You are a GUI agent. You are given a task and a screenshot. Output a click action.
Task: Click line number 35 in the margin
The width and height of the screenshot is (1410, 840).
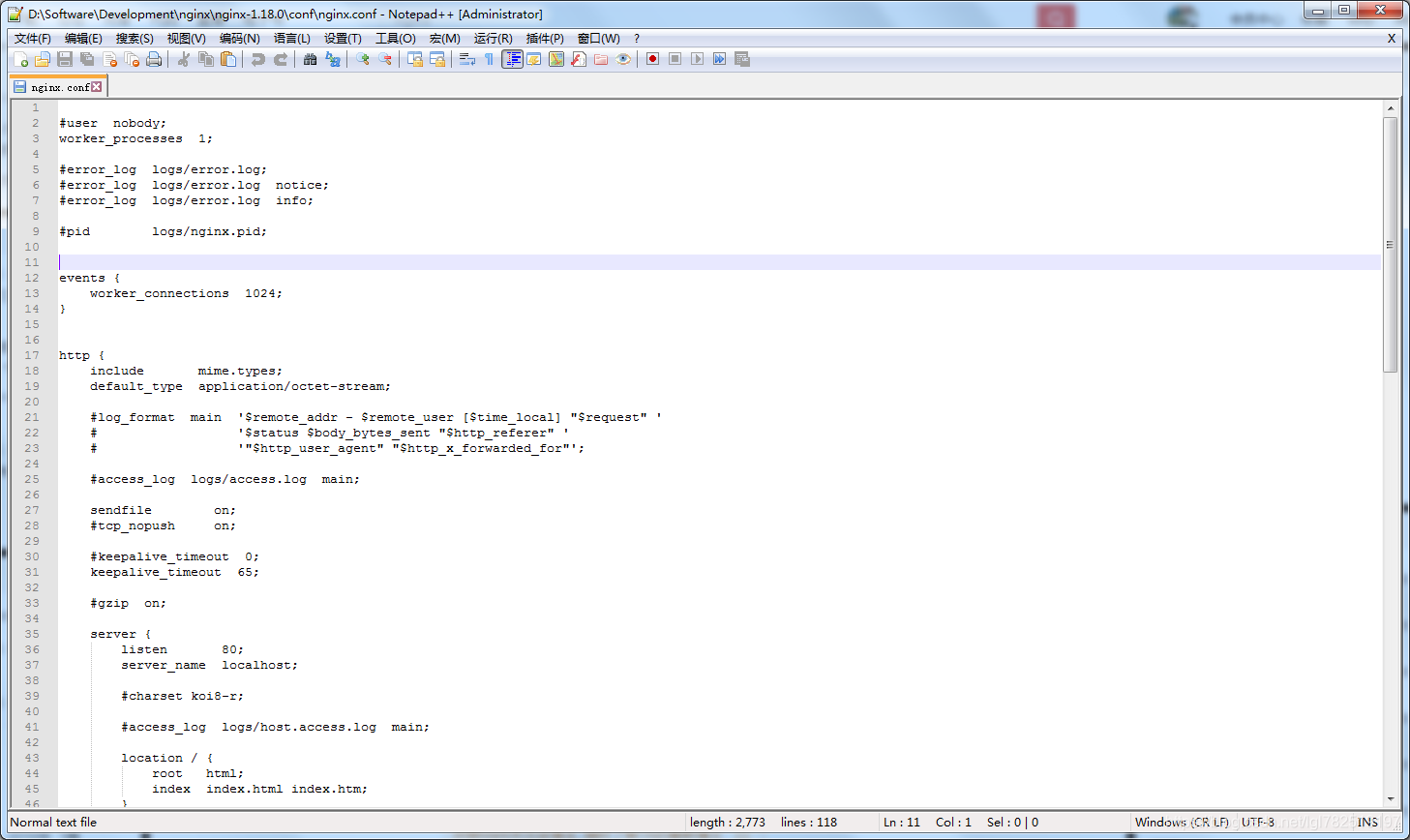(32, 634)
